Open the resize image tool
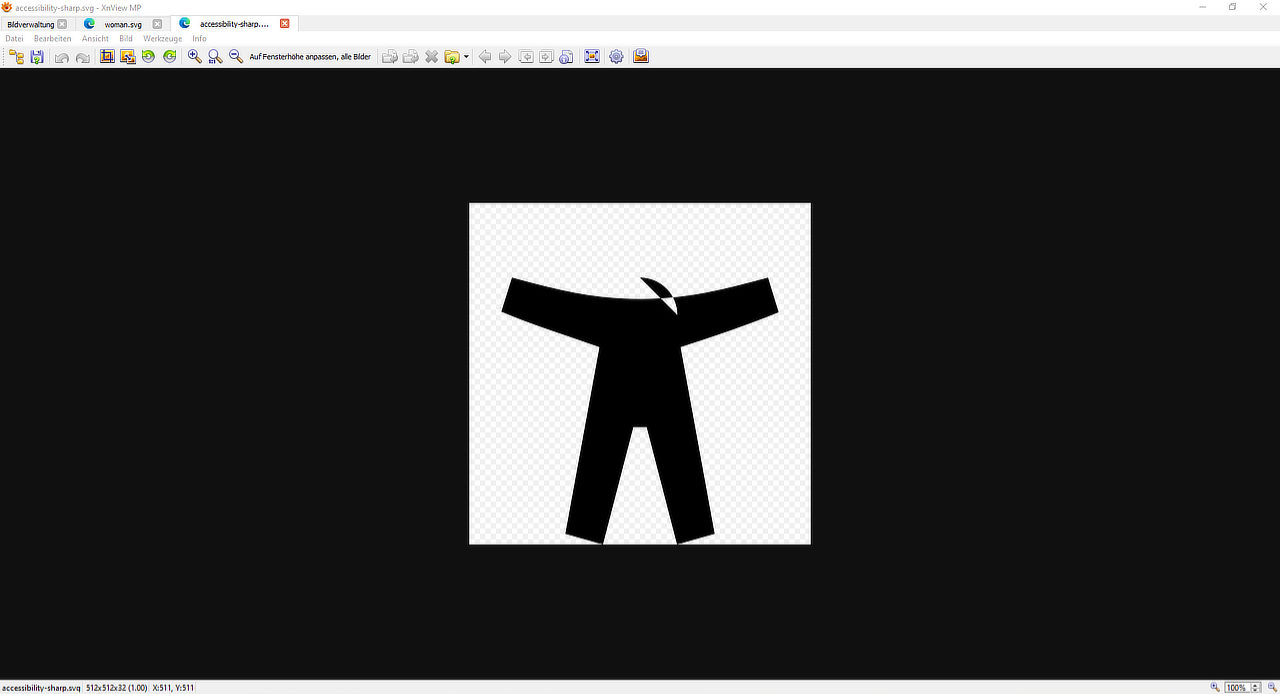Image resolution: width=1280 pixels, height=694 pixels. [128, 57]
